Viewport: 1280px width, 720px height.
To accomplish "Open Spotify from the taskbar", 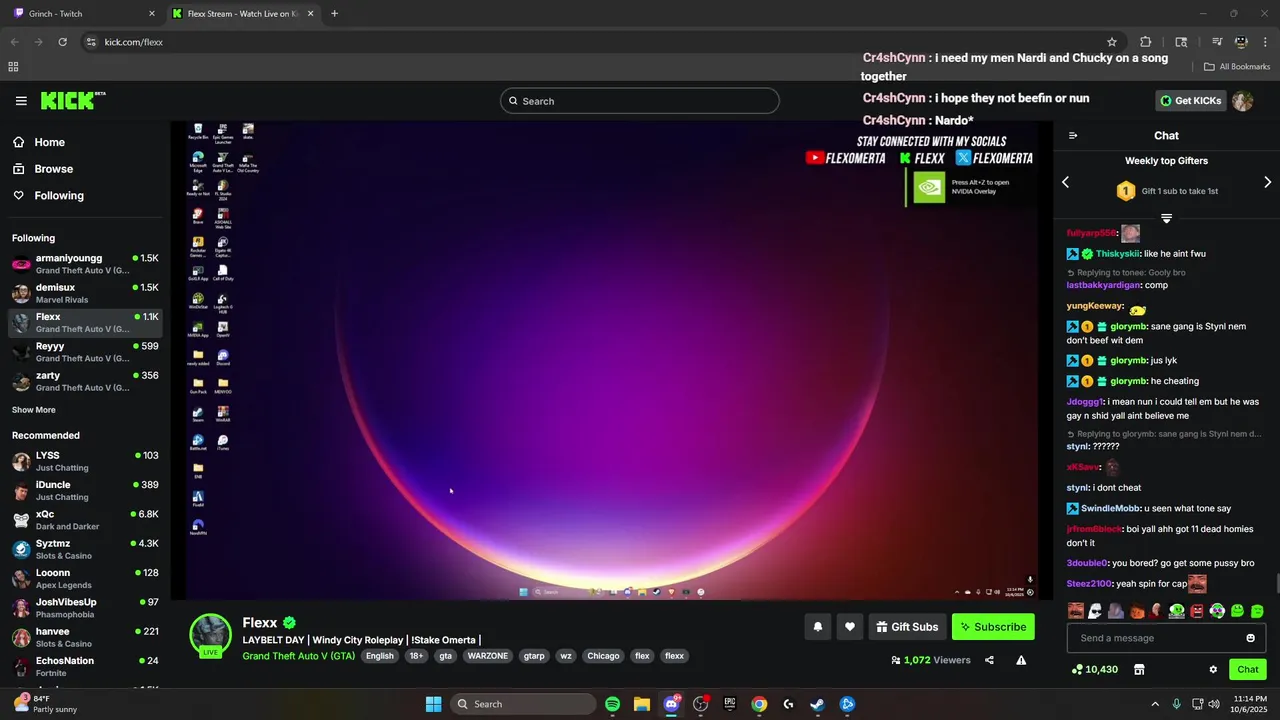I will coord(612,704).
